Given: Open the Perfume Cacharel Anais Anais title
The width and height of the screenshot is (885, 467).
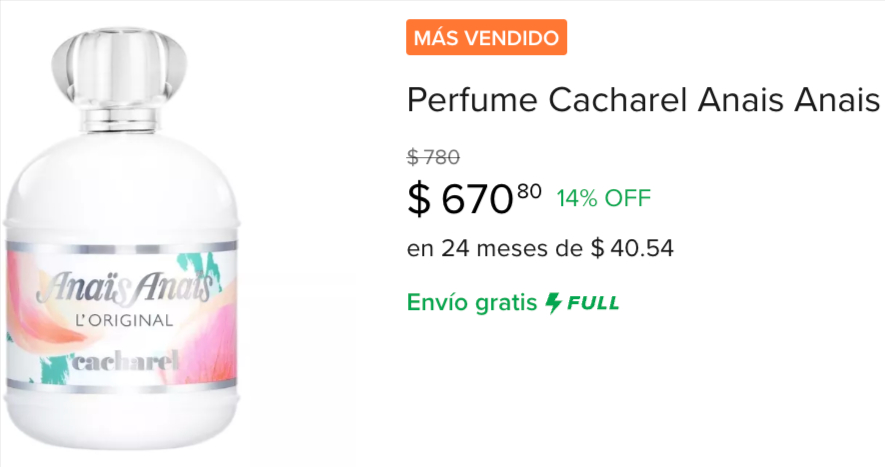Looking at the screenshot, I should tap(643, 100).
